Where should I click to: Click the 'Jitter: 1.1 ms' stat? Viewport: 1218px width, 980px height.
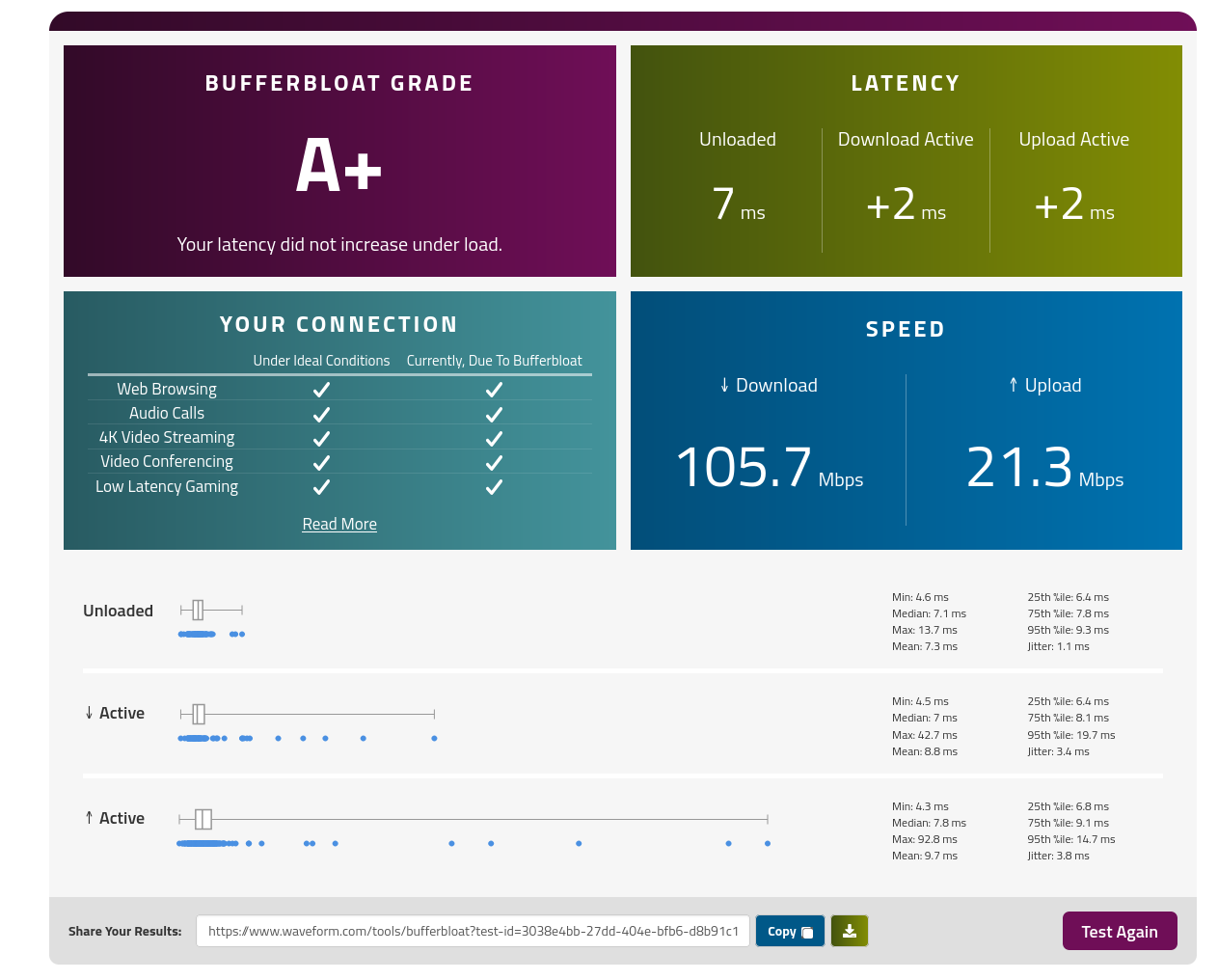pos(1058,646)
